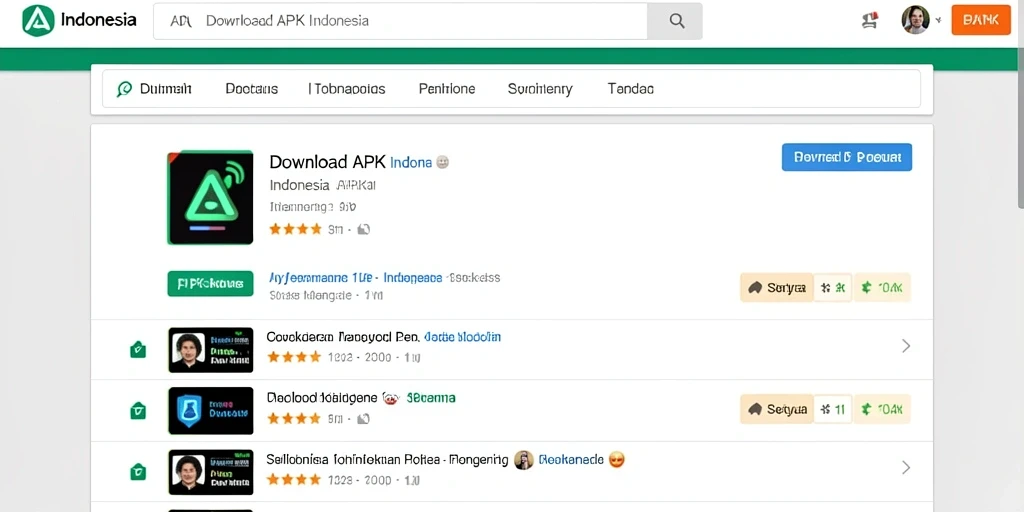
Task: Click the magnifier search button
Action: 675,21
